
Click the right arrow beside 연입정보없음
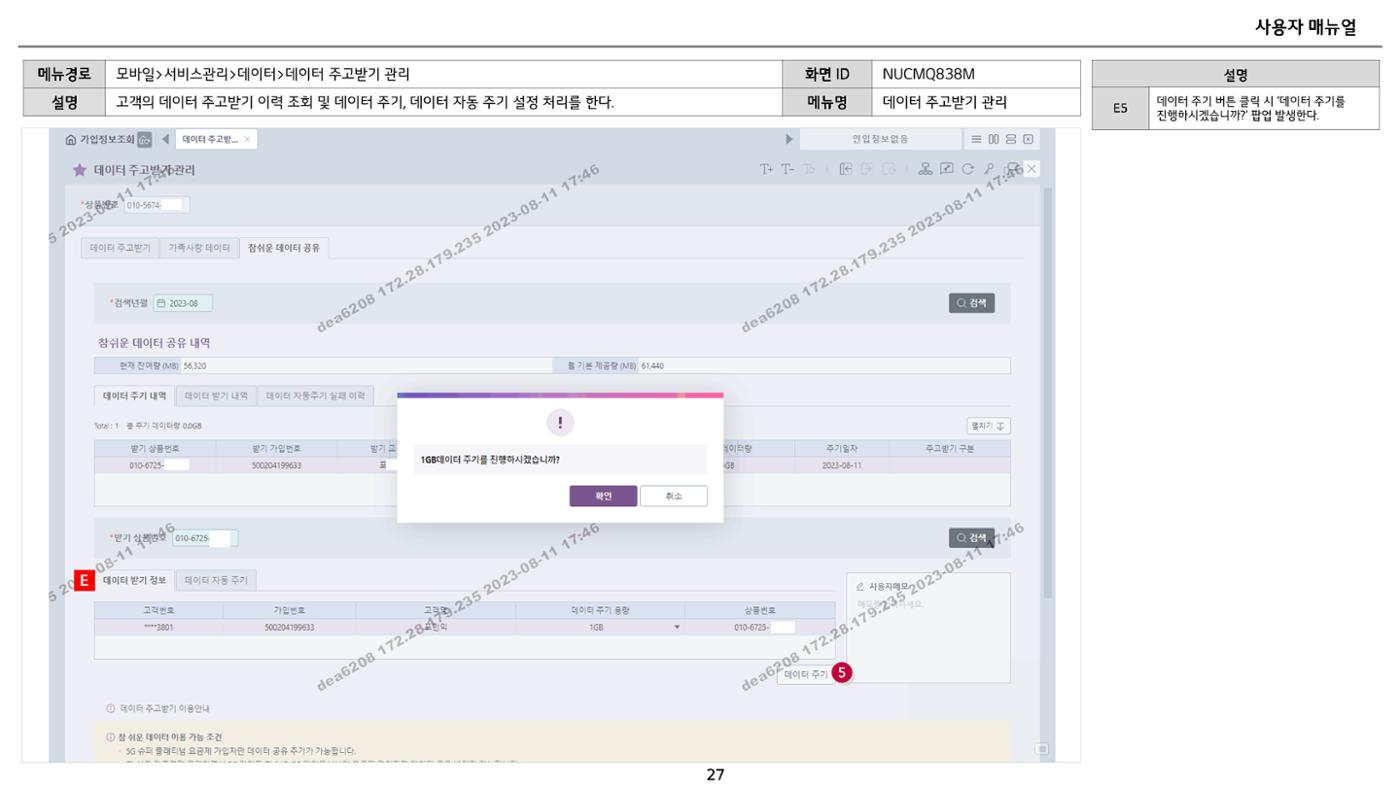[x=790, y=139]
